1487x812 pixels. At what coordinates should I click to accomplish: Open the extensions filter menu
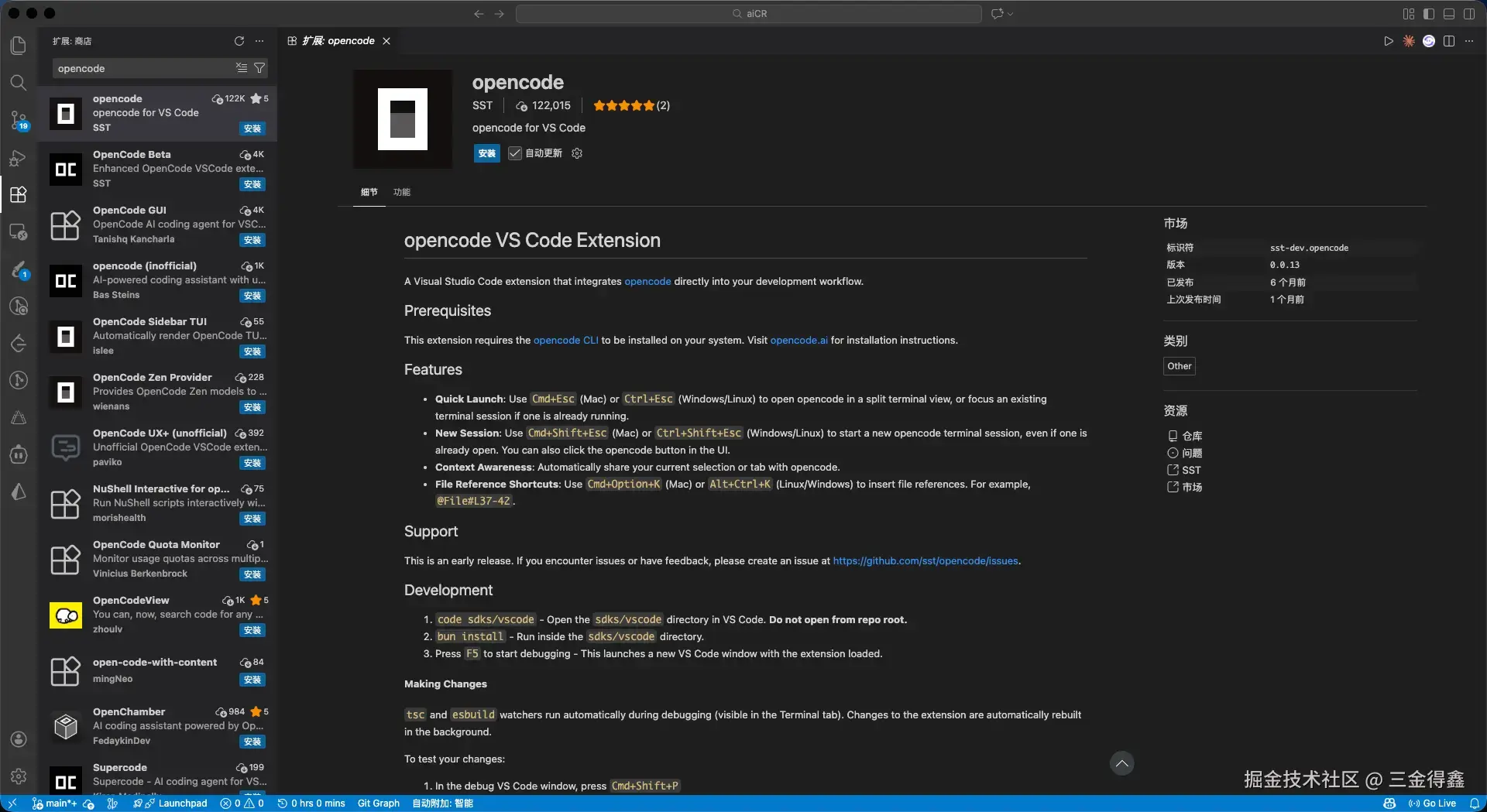tap(259, 68)
